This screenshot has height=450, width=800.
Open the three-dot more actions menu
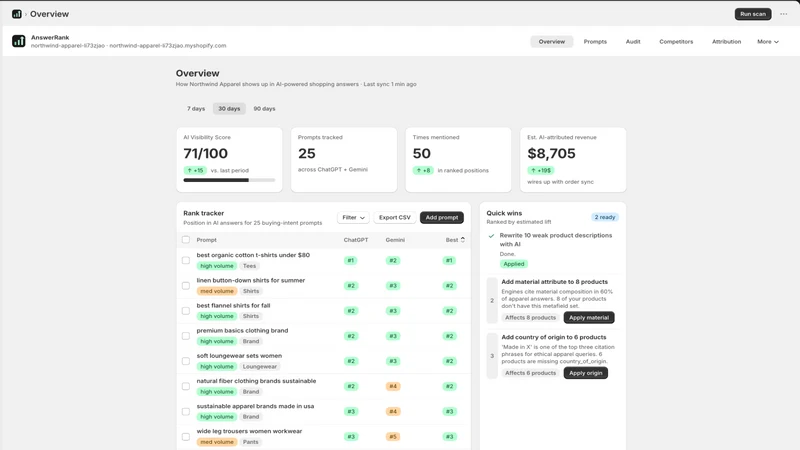coord(784,14)
